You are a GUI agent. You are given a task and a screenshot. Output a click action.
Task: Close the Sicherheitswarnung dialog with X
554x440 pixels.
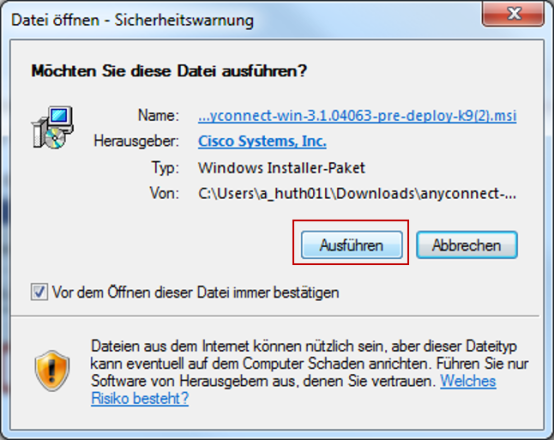click(513, 14)
